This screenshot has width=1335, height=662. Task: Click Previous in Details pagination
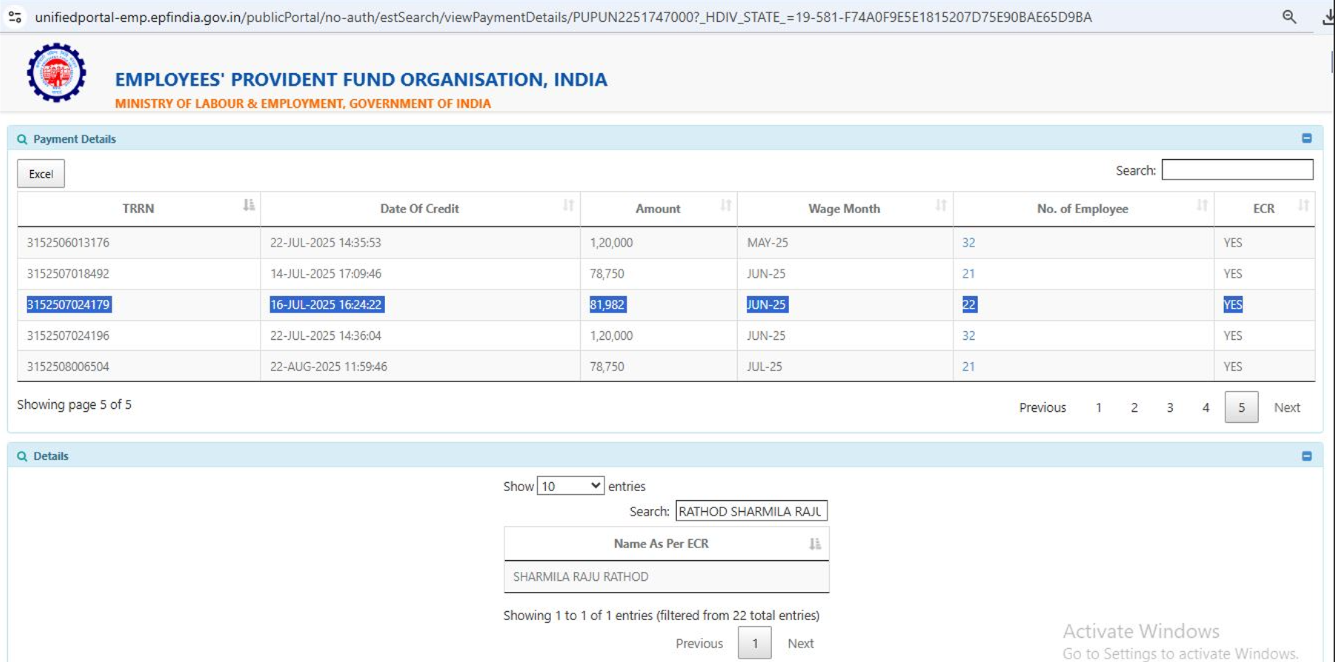point(699,643)
